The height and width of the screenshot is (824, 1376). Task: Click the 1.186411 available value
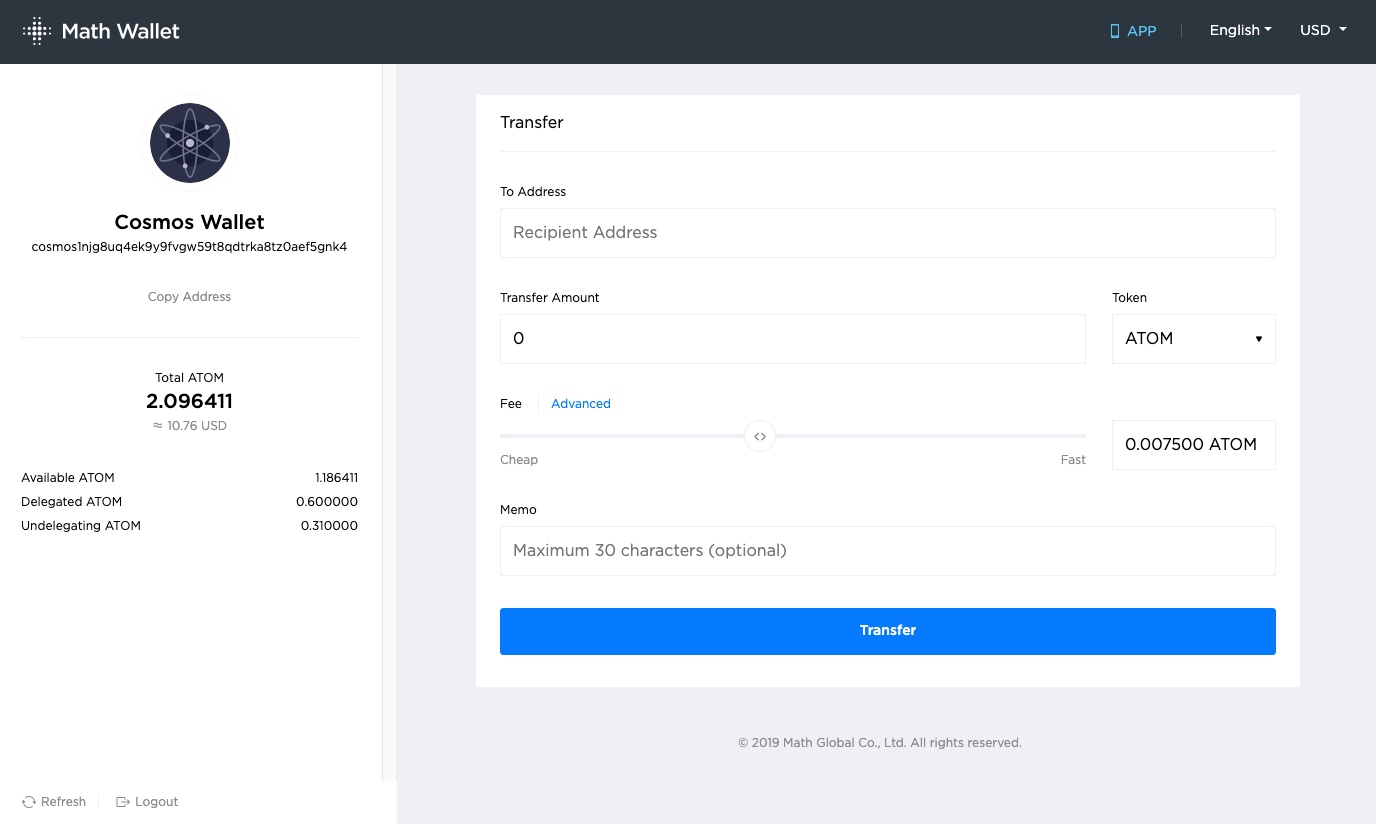[336, 478]
